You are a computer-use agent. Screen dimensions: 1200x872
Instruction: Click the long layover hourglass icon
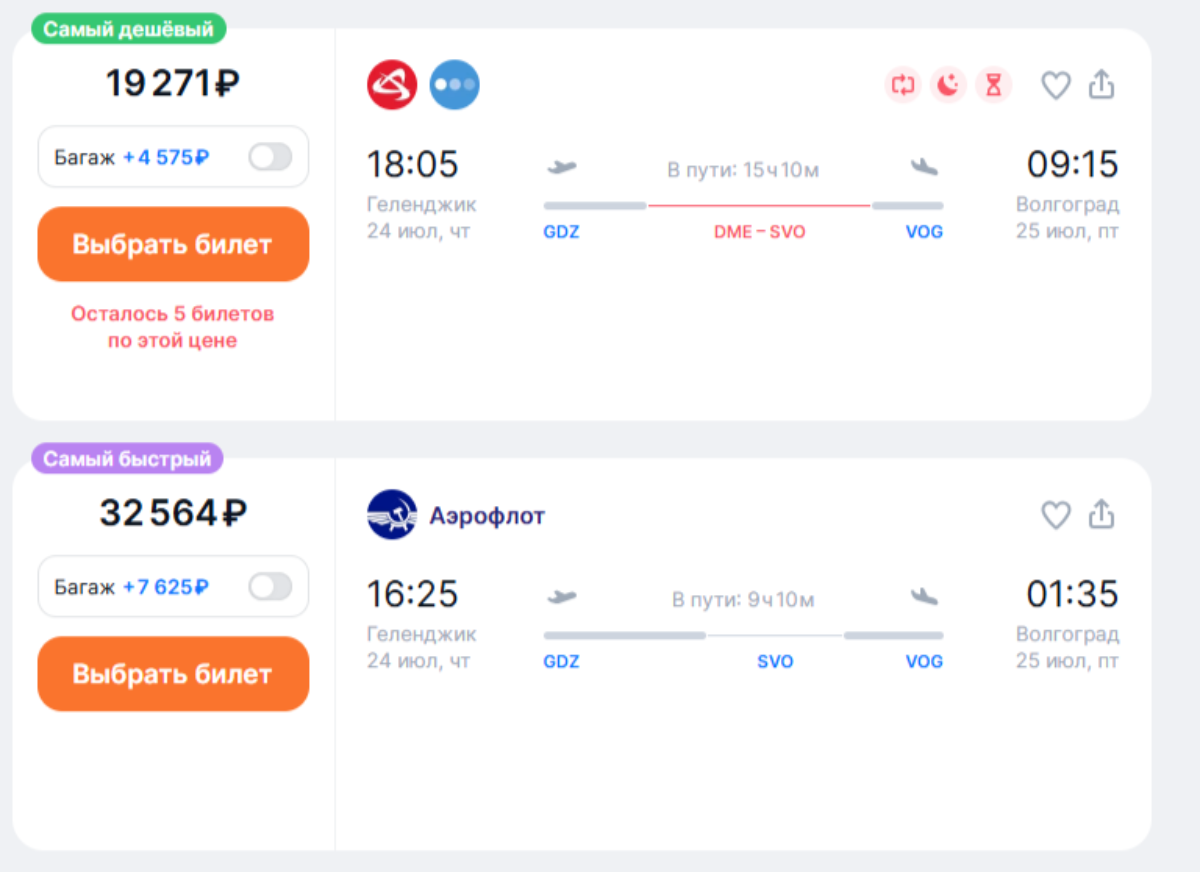(993, 85)
